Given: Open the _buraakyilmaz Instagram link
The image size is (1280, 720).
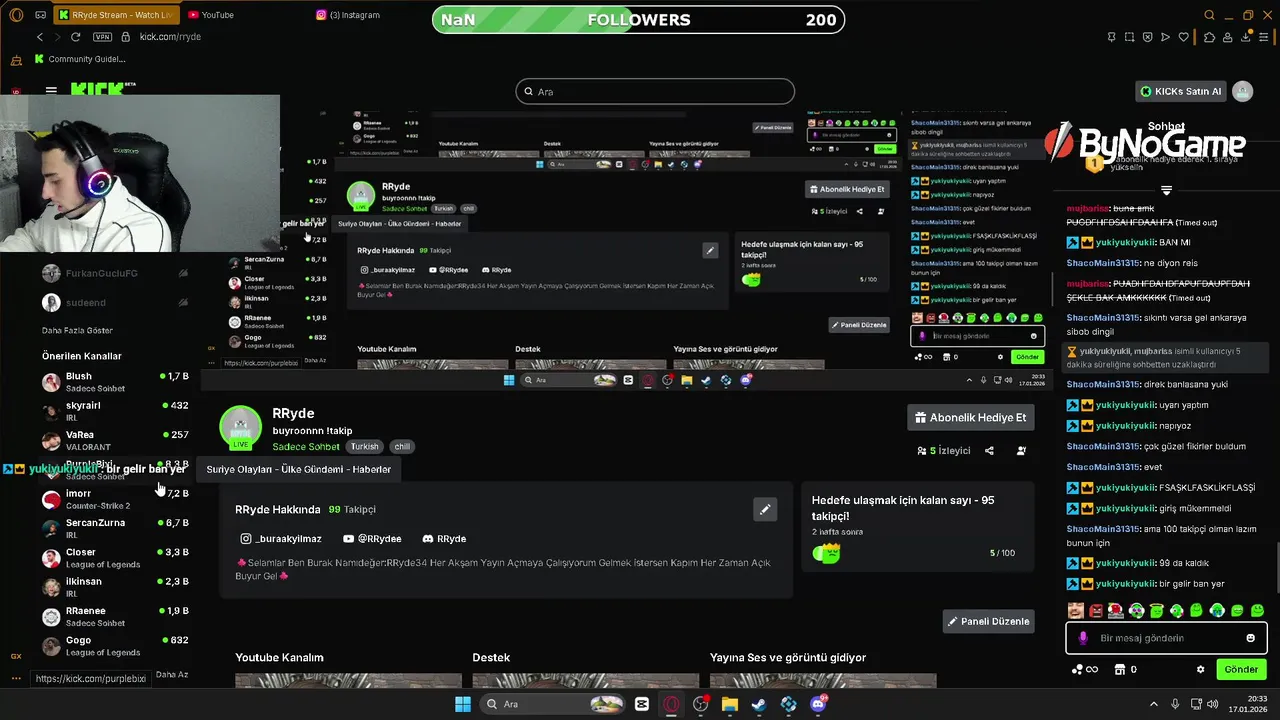Looking at the screenshot, I should tap(281, 538).
